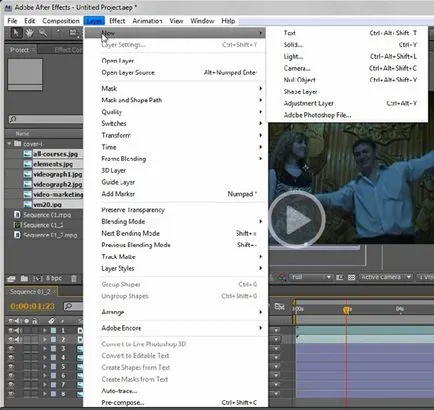Collapse the cover-i folder in Project panel
Screen dimensions: 434x410
(9, 144)
